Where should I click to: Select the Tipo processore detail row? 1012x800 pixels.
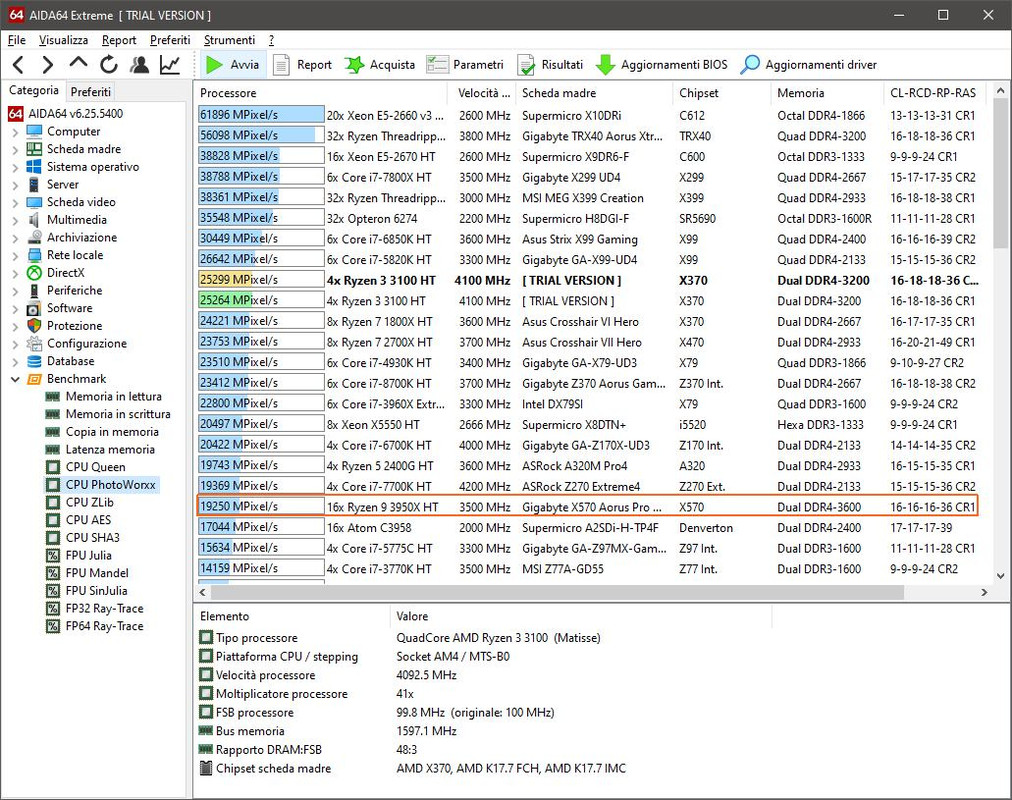(x=400, y=637)
